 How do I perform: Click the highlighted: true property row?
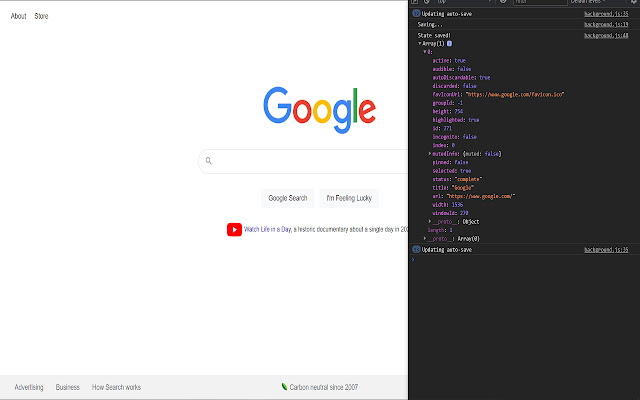(x=456, y=120)
